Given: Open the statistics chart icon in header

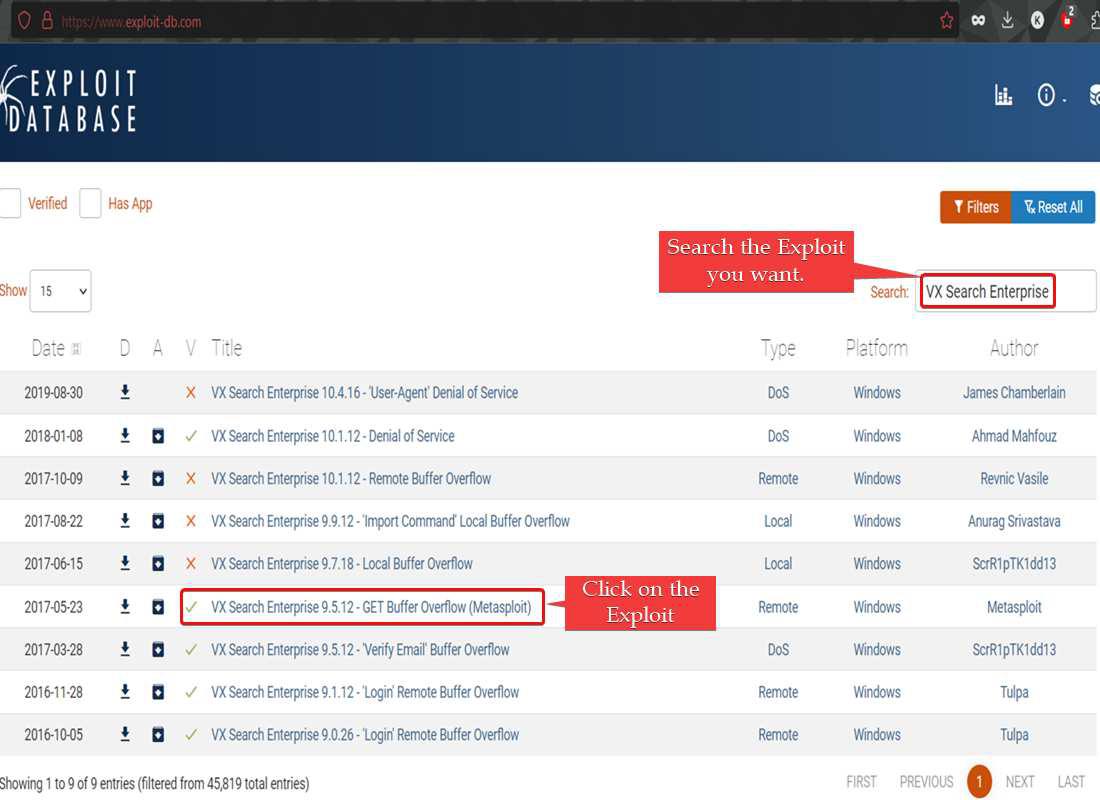Looking at the screenshot, I should tap(1003, 95).
